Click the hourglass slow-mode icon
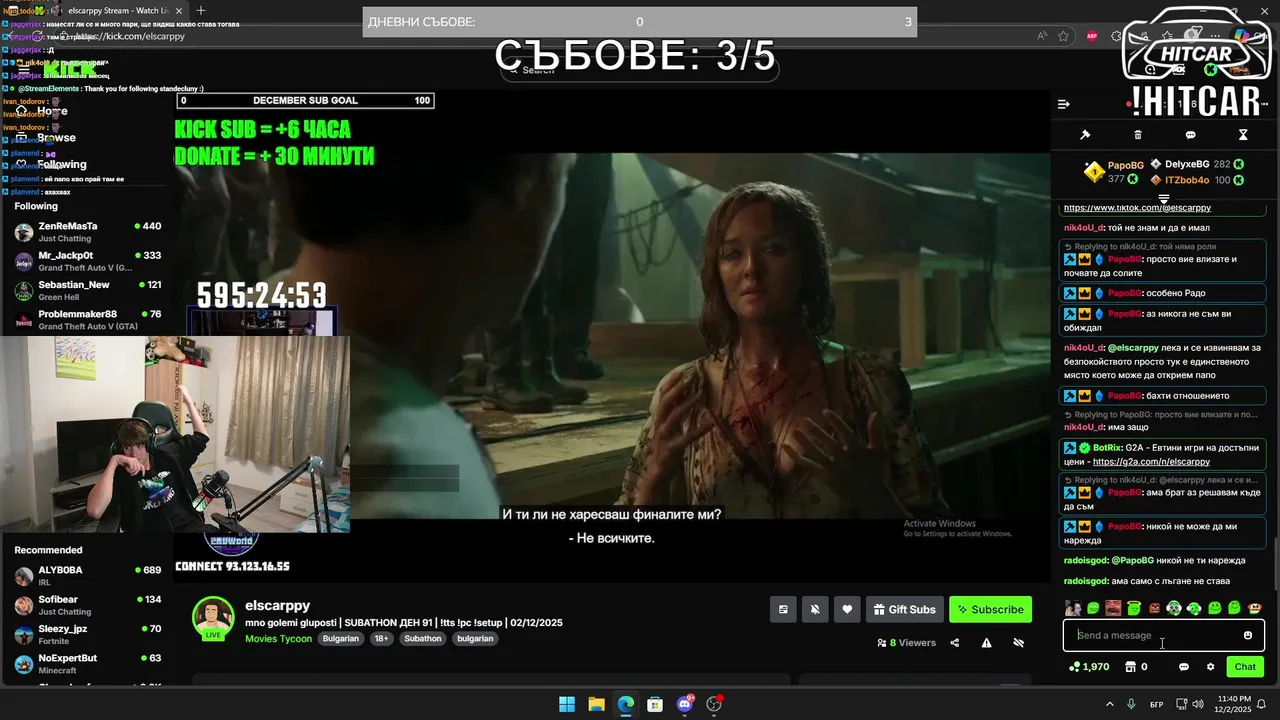 (1243, 135)
